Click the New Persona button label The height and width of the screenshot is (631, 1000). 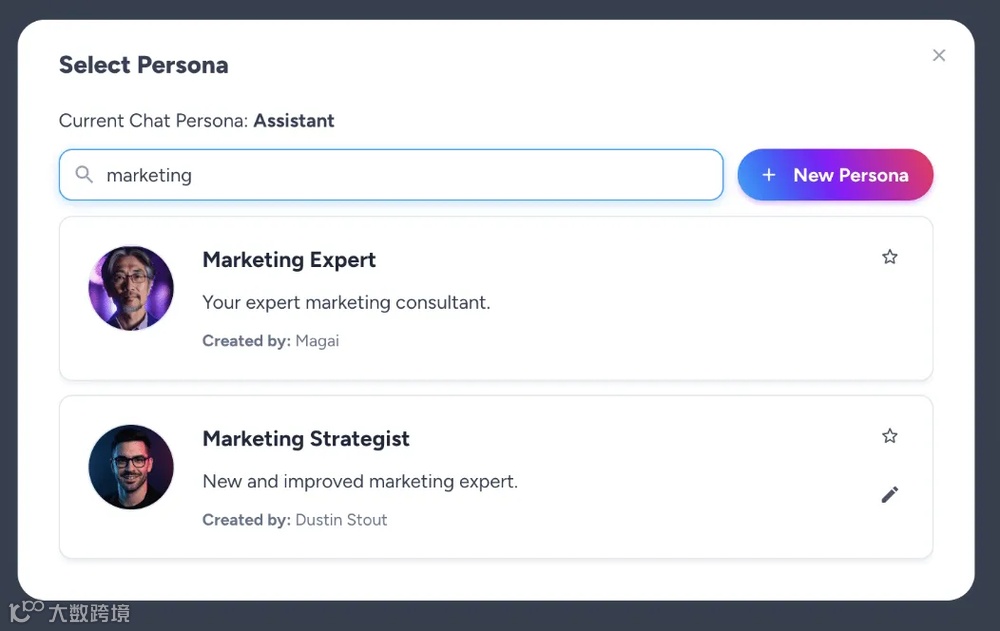click(x=850, y=175)
